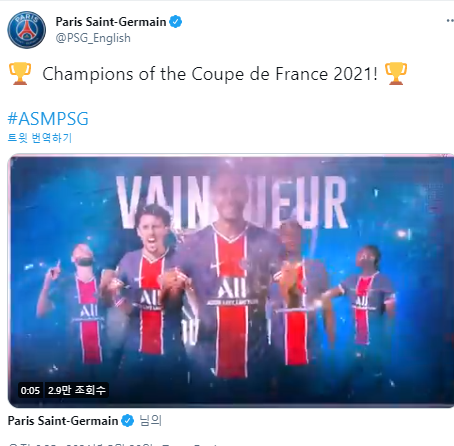Open the Paris Saint-Germain name below the video
Viewport: 454px width, 446px height.
[x=63, y=421]
